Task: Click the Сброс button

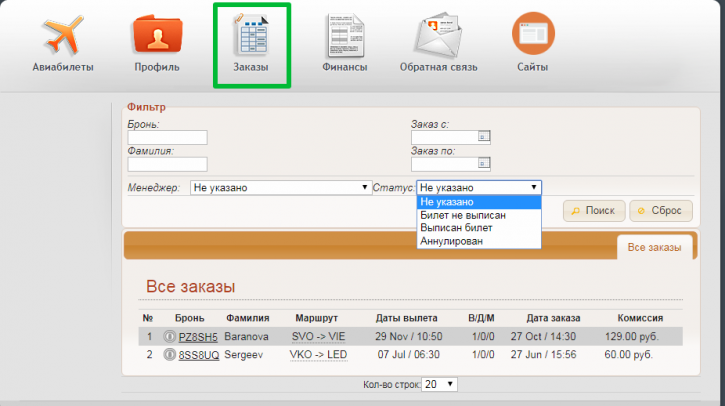Action: (661, 211)
